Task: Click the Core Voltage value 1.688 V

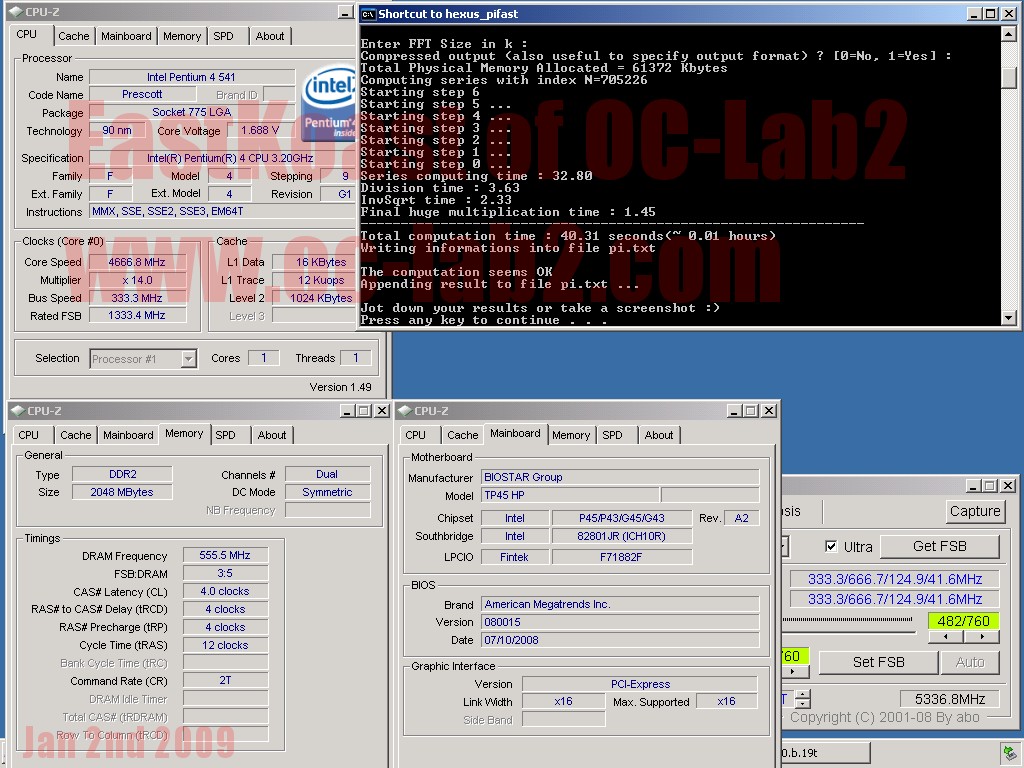Action: pyautogui.click(x=260, y=131)
